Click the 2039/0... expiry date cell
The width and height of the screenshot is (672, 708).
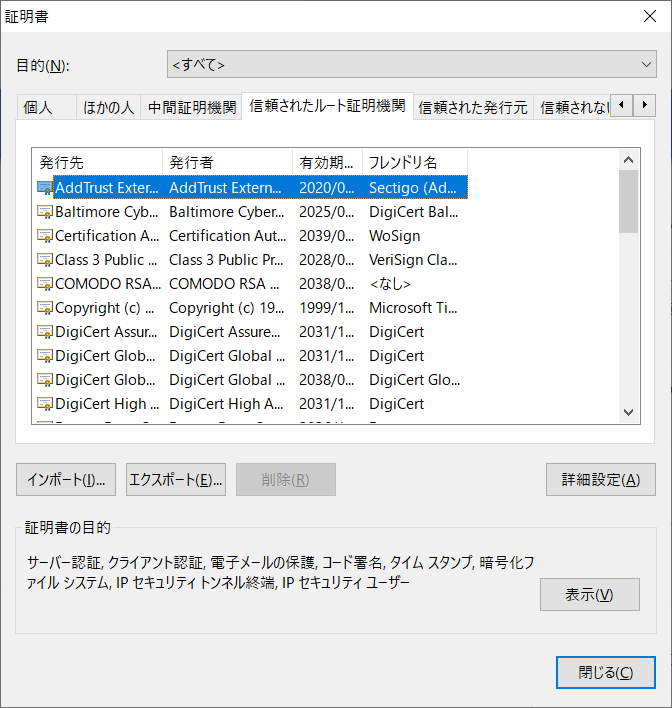pos(327,236)
